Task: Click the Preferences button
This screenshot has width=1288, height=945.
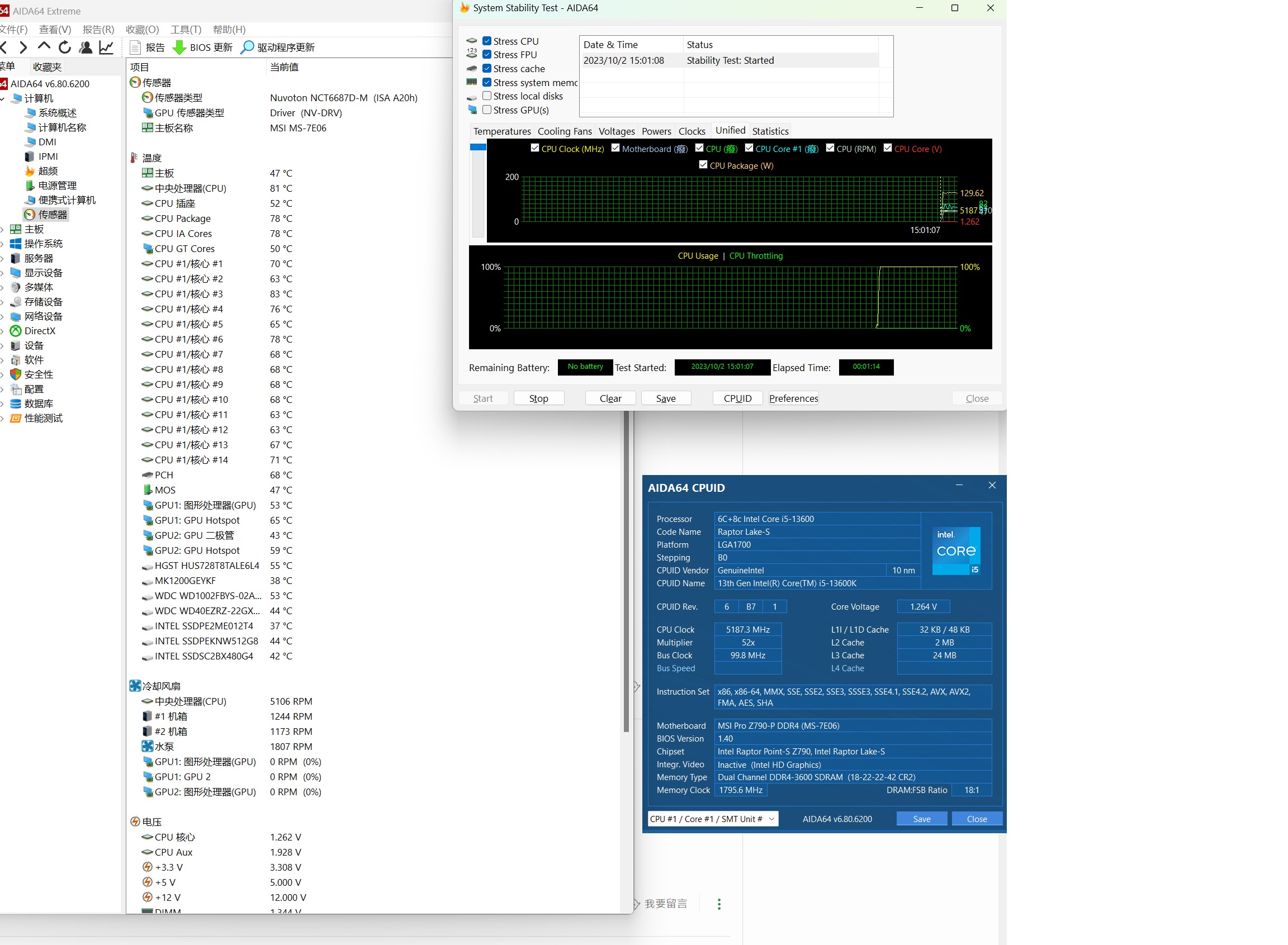Action: (793, 398)
